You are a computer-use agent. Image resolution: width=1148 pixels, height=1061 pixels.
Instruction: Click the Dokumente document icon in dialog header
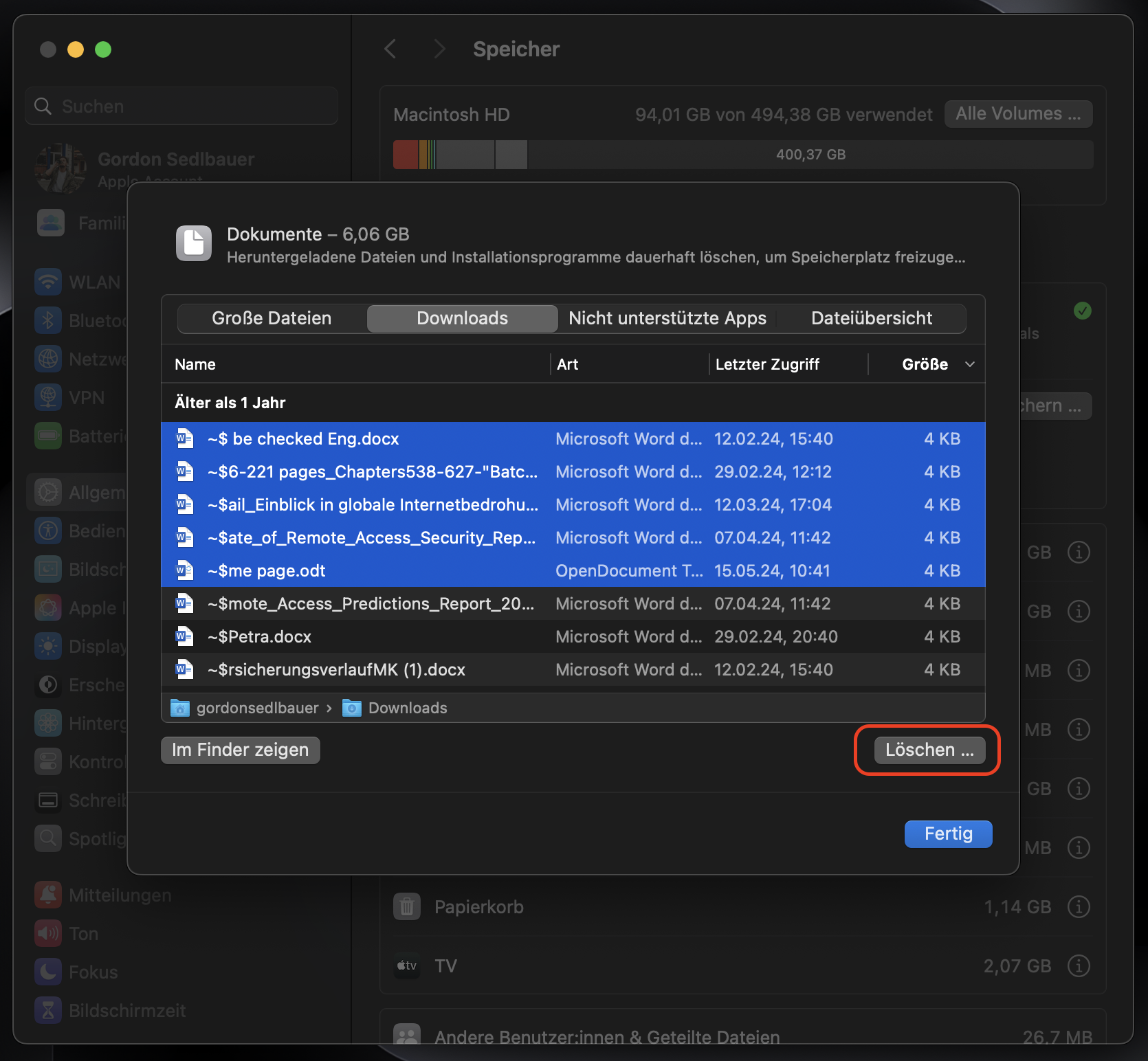point(194,243)
